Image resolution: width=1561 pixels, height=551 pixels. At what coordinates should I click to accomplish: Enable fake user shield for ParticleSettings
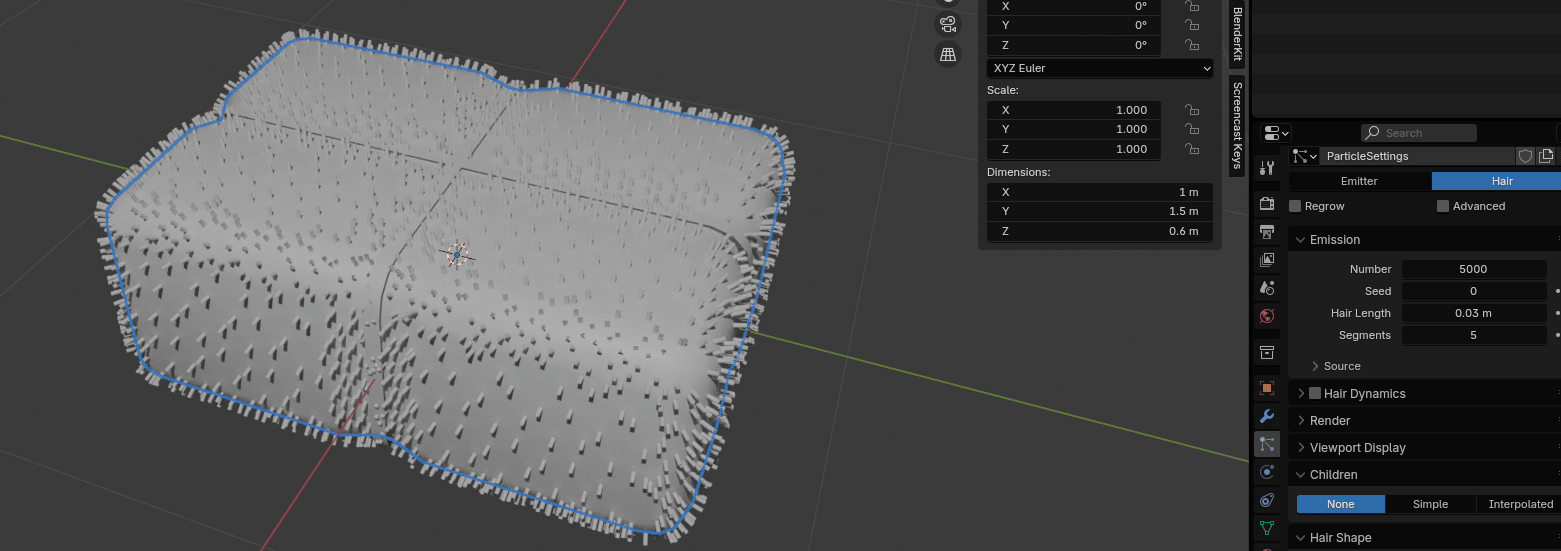(1525, 156)
